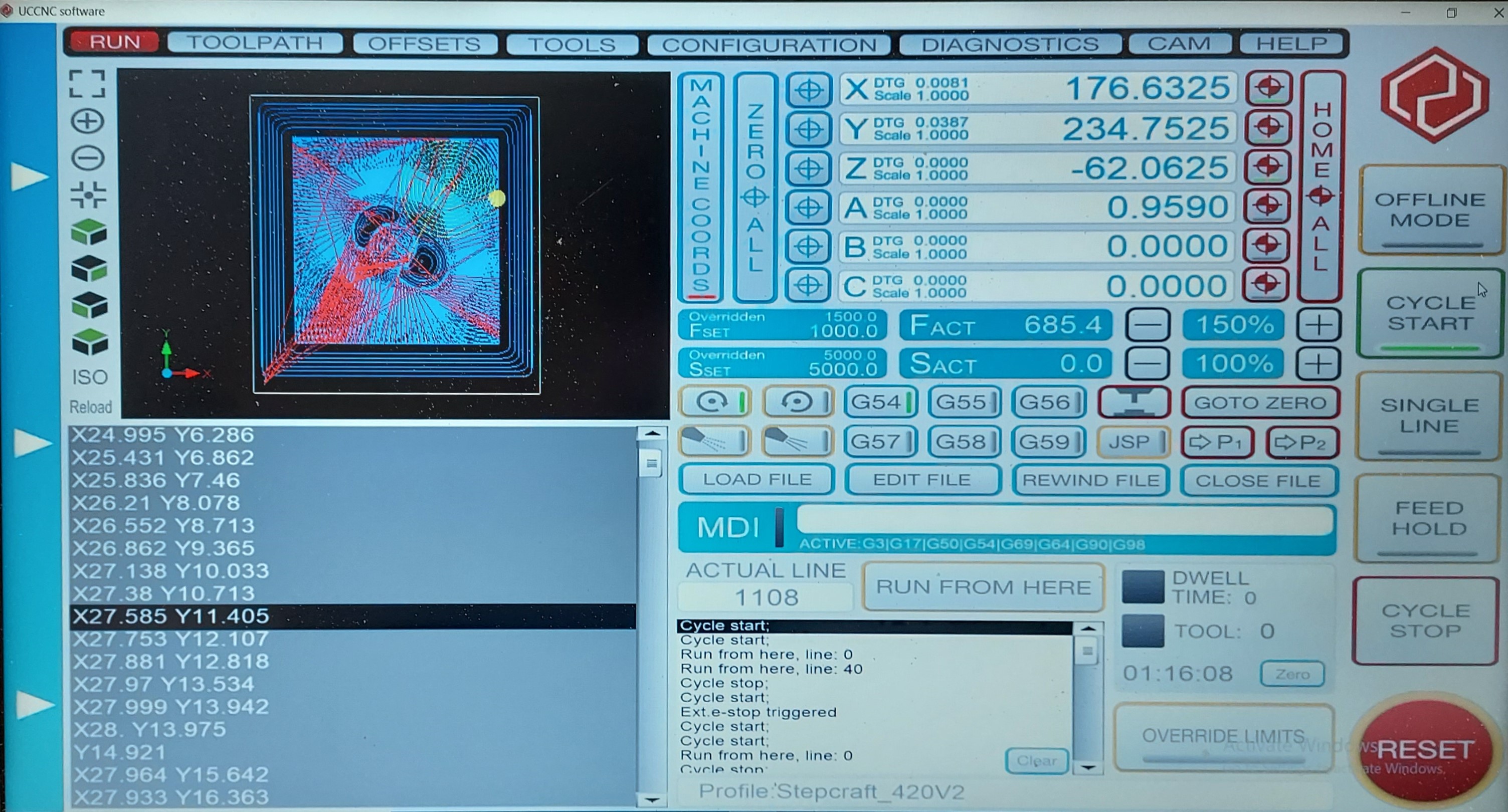Click HOME ALL button
The width and height of the screenshot is (1508, 812).
pos(1321,186)
